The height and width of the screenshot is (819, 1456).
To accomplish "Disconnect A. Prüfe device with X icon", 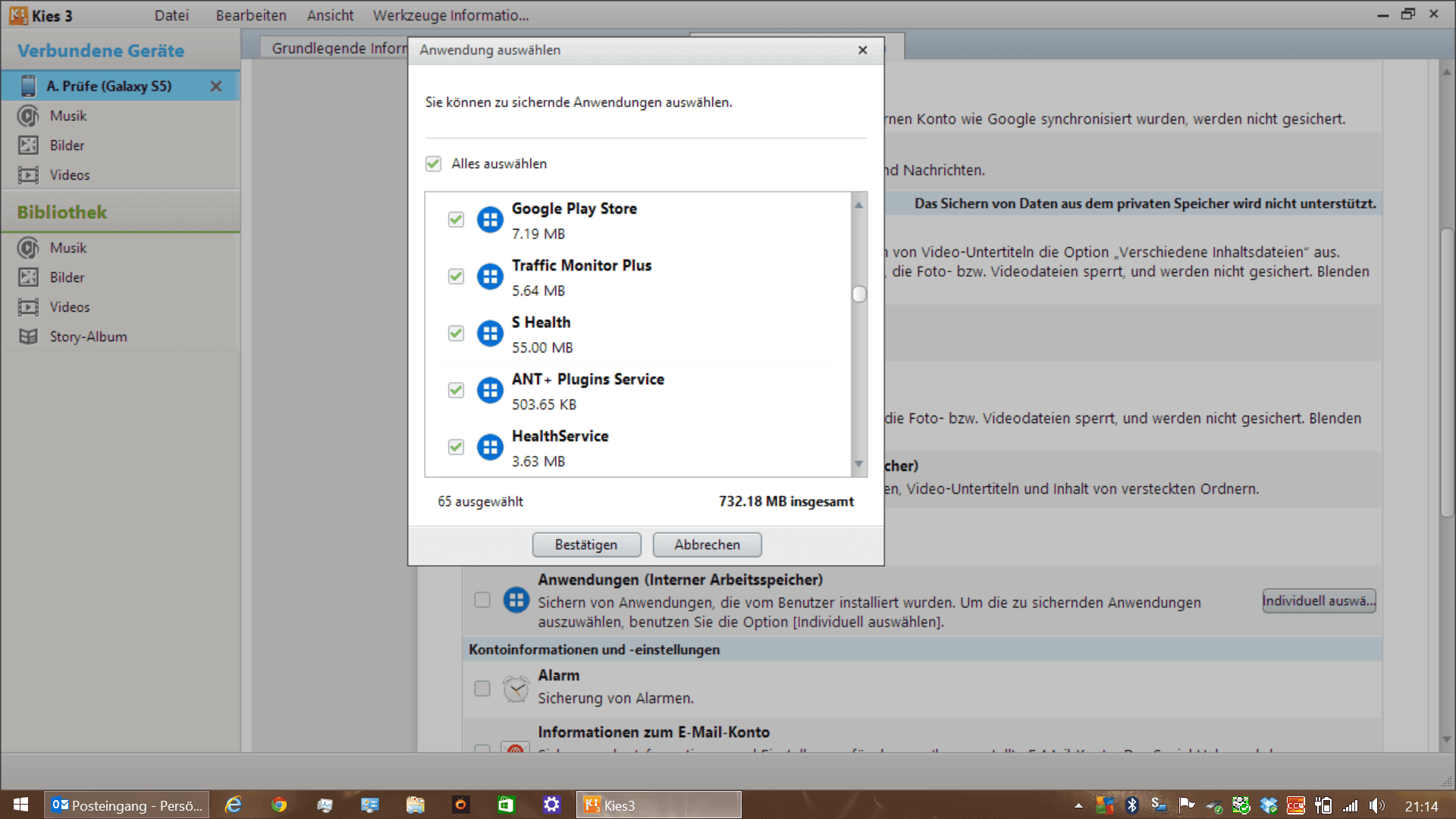I will (216, 86).
